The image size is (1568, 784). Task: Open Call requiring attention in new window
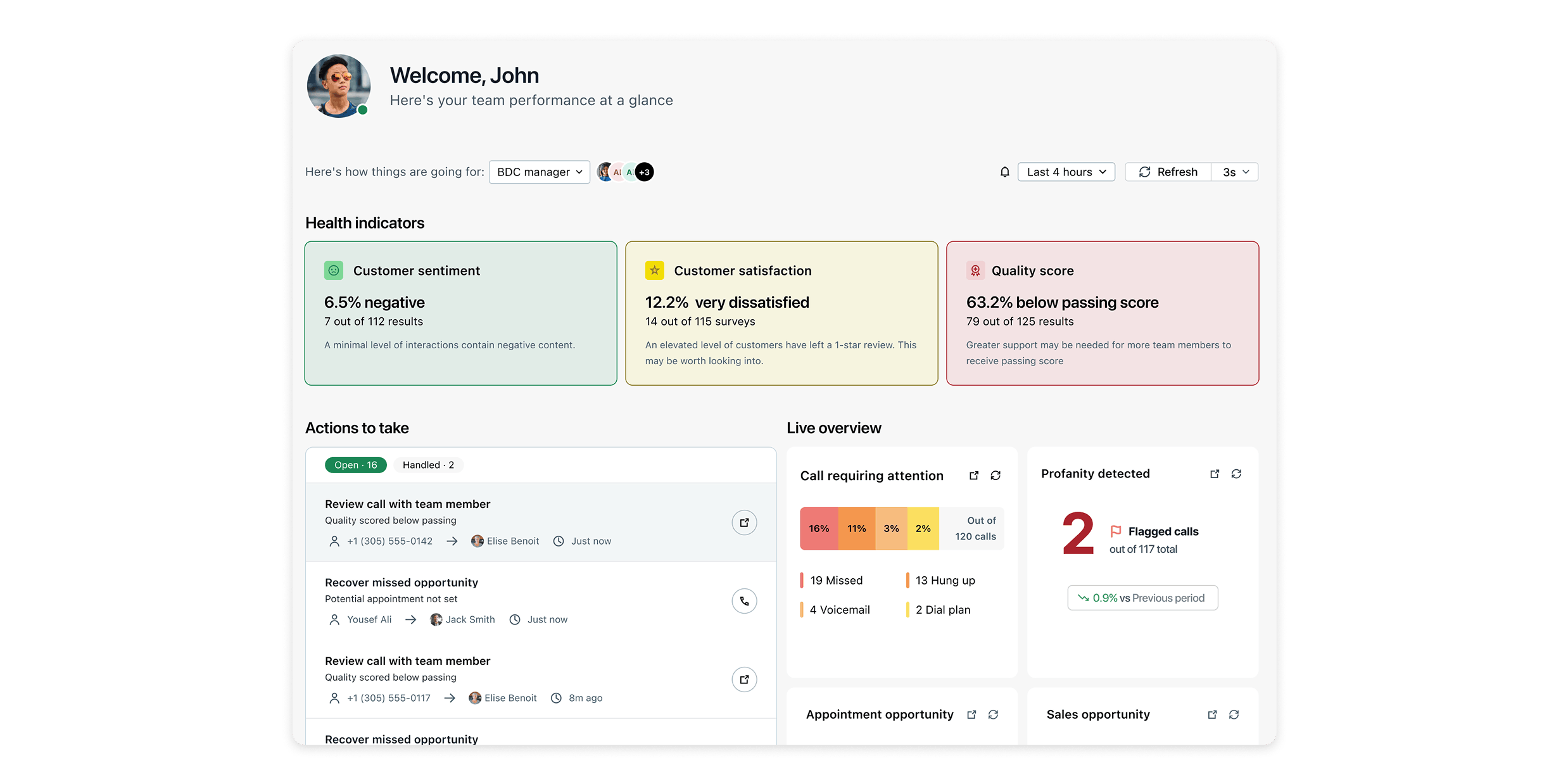(974, 476)
